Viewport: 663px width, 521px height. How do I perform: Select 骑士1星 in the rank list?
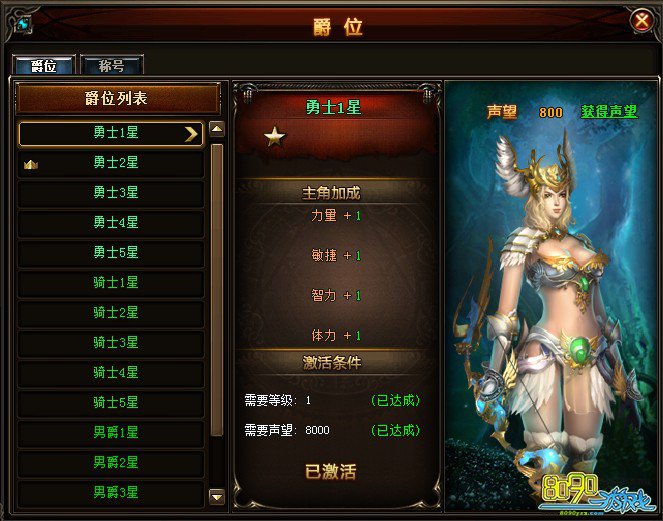pyautogui.click(x=111, y=282)
